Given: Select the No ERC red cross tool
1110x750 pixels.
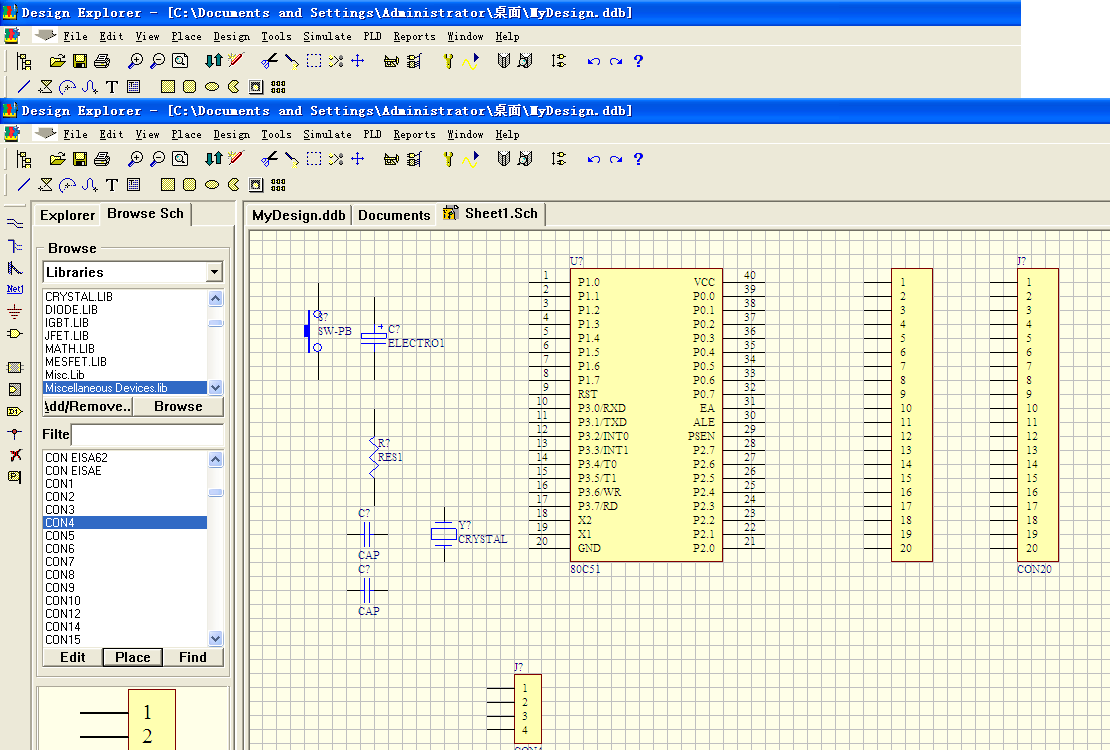Looking at the screenshot, I should 15,455.
